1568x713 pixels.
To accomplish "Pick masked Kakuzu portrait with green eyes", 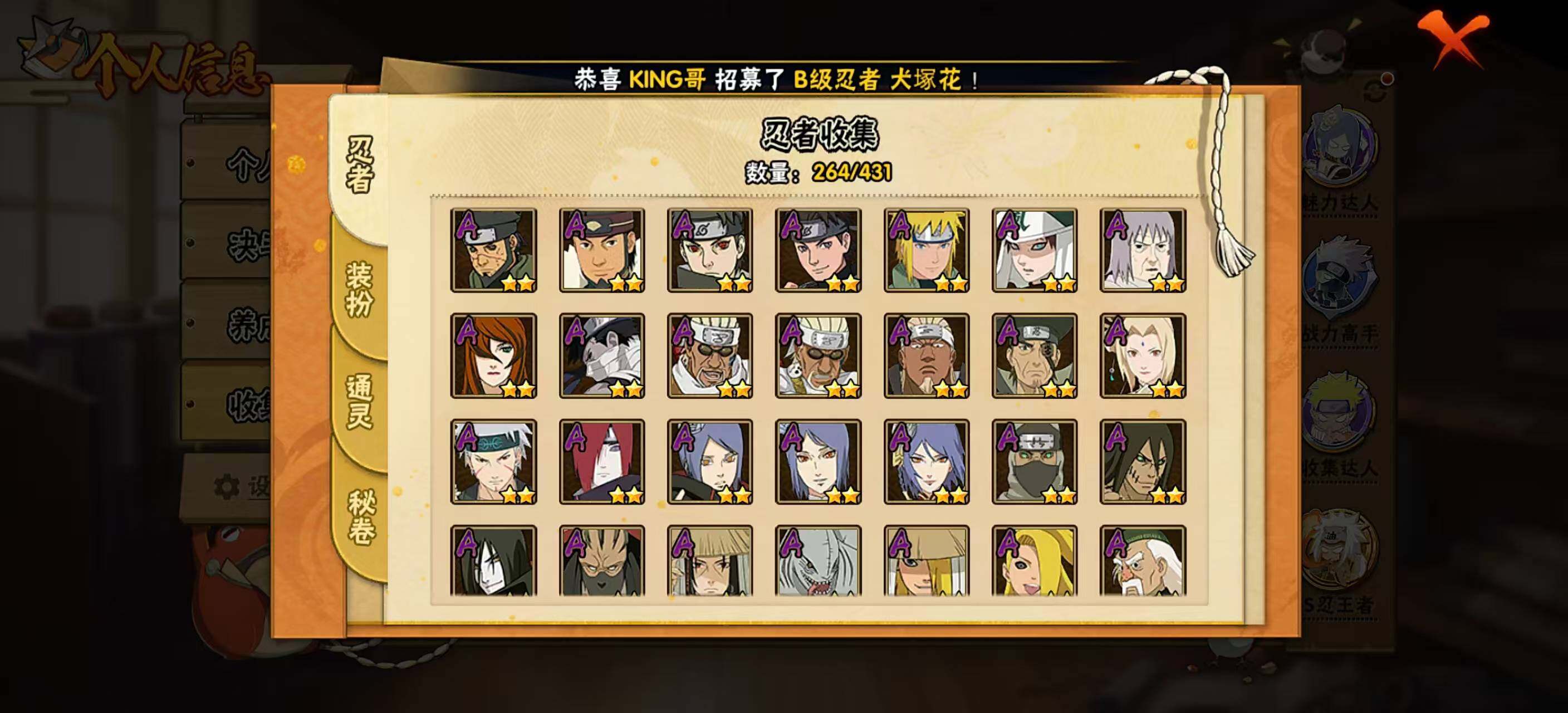I will click(1034, 462).
